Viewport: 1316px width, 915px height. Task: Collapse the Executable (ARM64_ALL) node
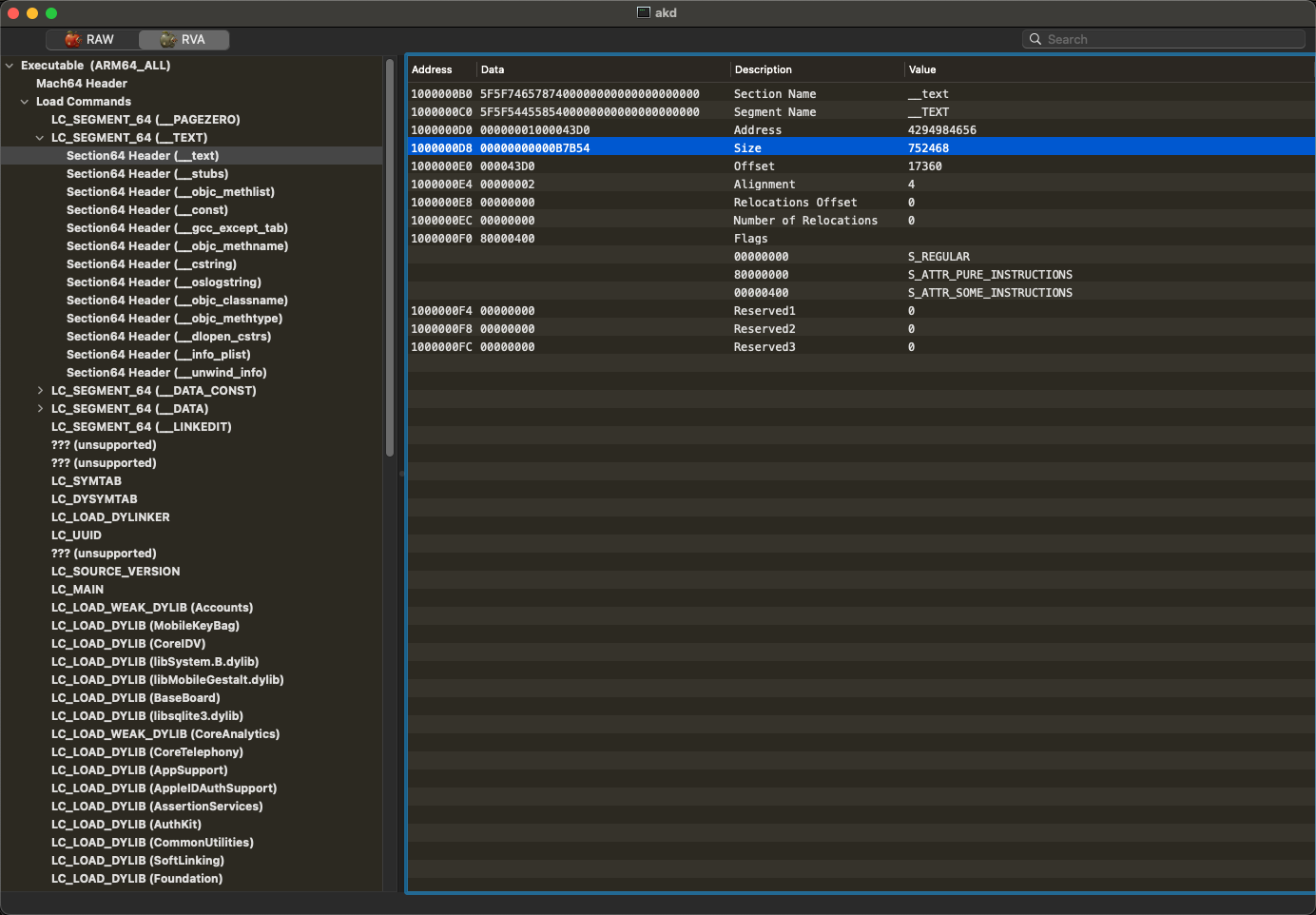click(x=10, y=66)
